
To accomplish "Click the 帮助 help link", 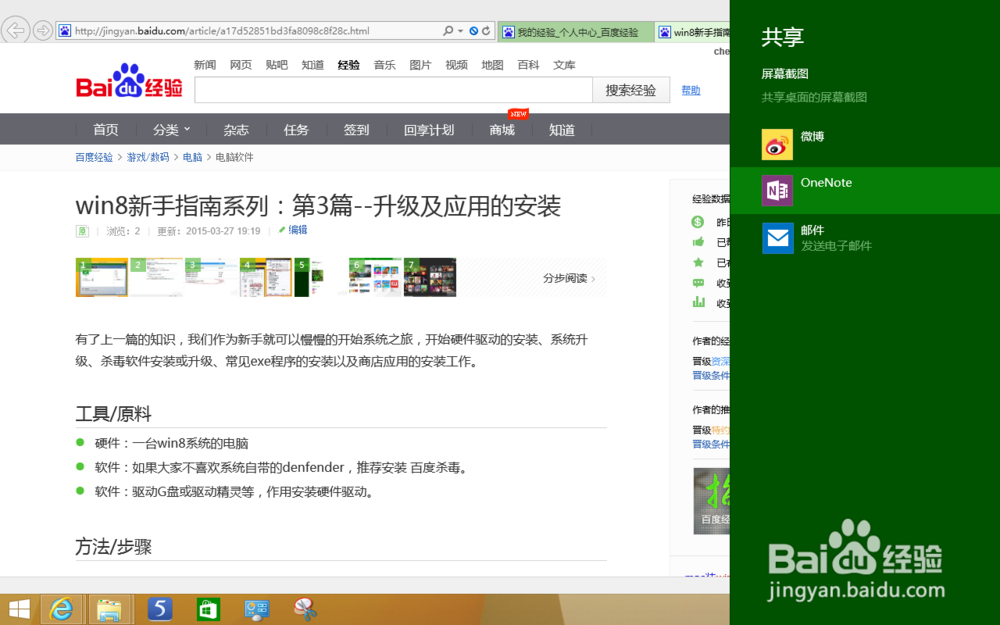I will [691, 91].
